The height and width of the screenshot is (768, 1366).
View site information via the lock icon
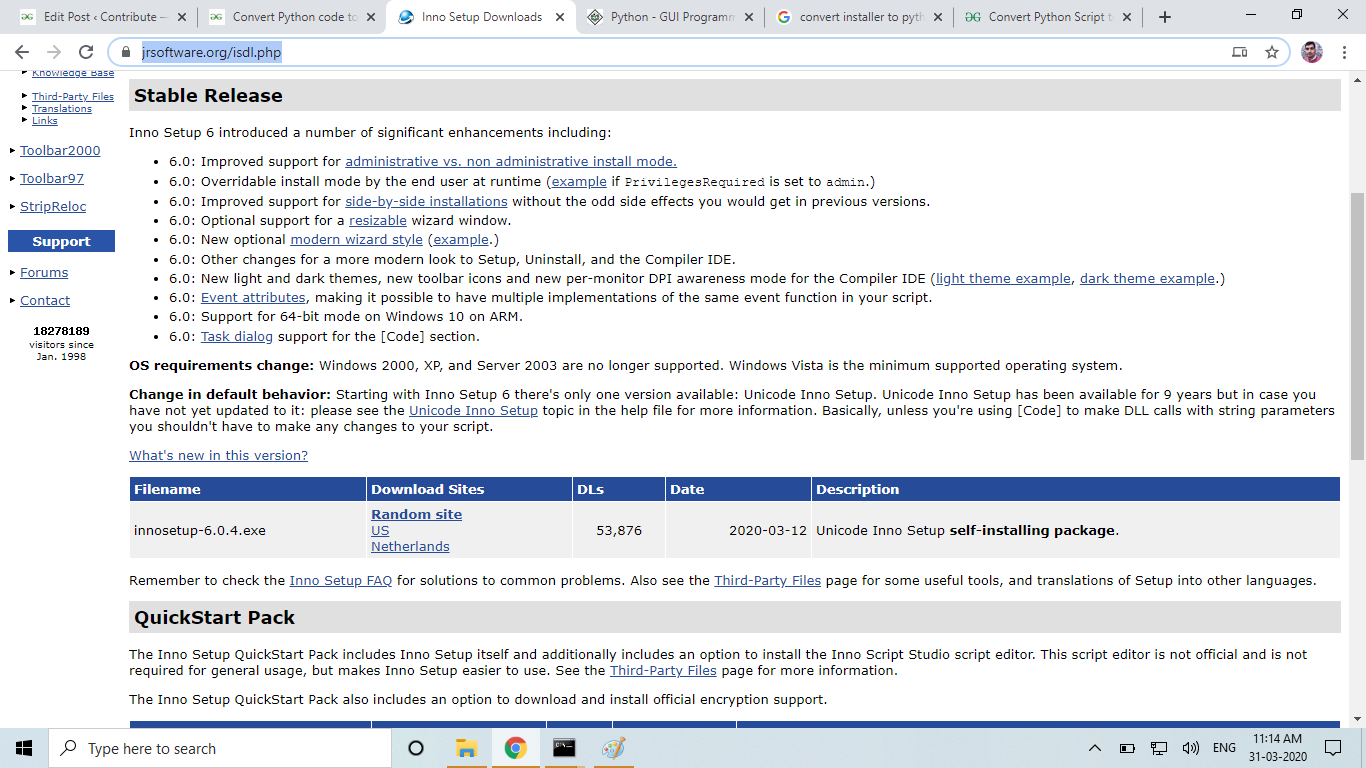125,52
